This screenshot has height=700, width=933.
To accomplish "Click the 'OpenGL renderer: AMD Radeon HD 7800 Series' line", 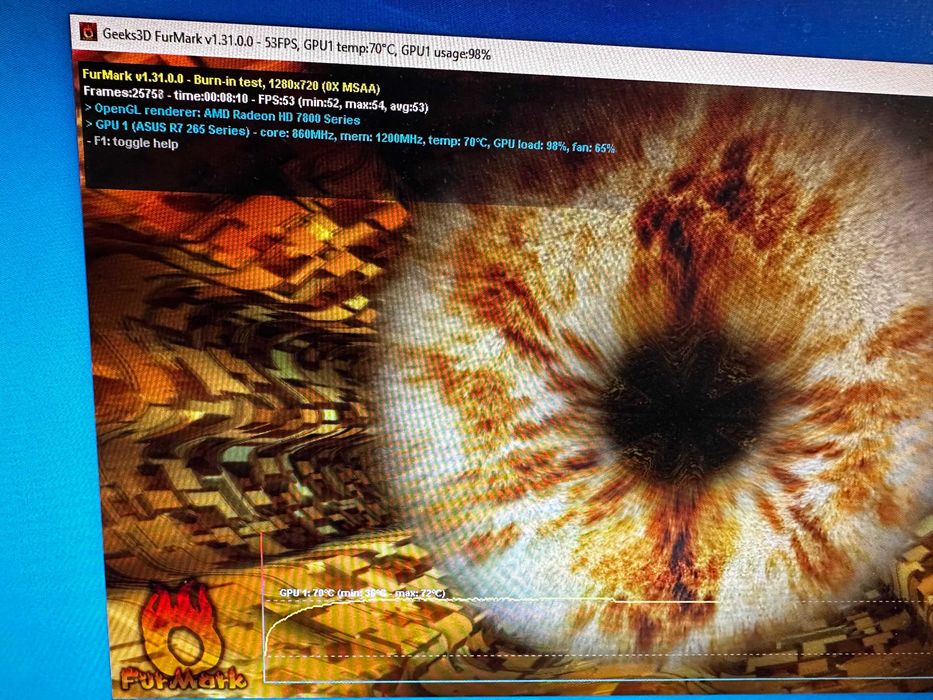I will [223, 114].
